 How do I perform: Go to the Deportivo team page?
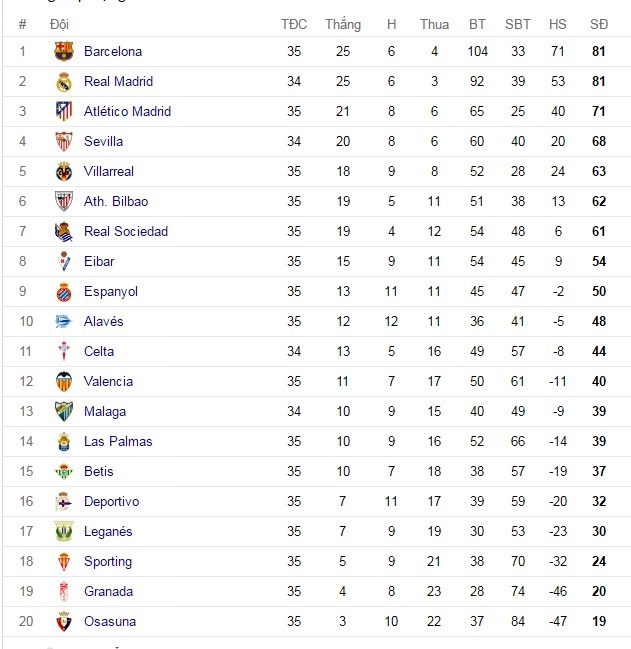111,501
